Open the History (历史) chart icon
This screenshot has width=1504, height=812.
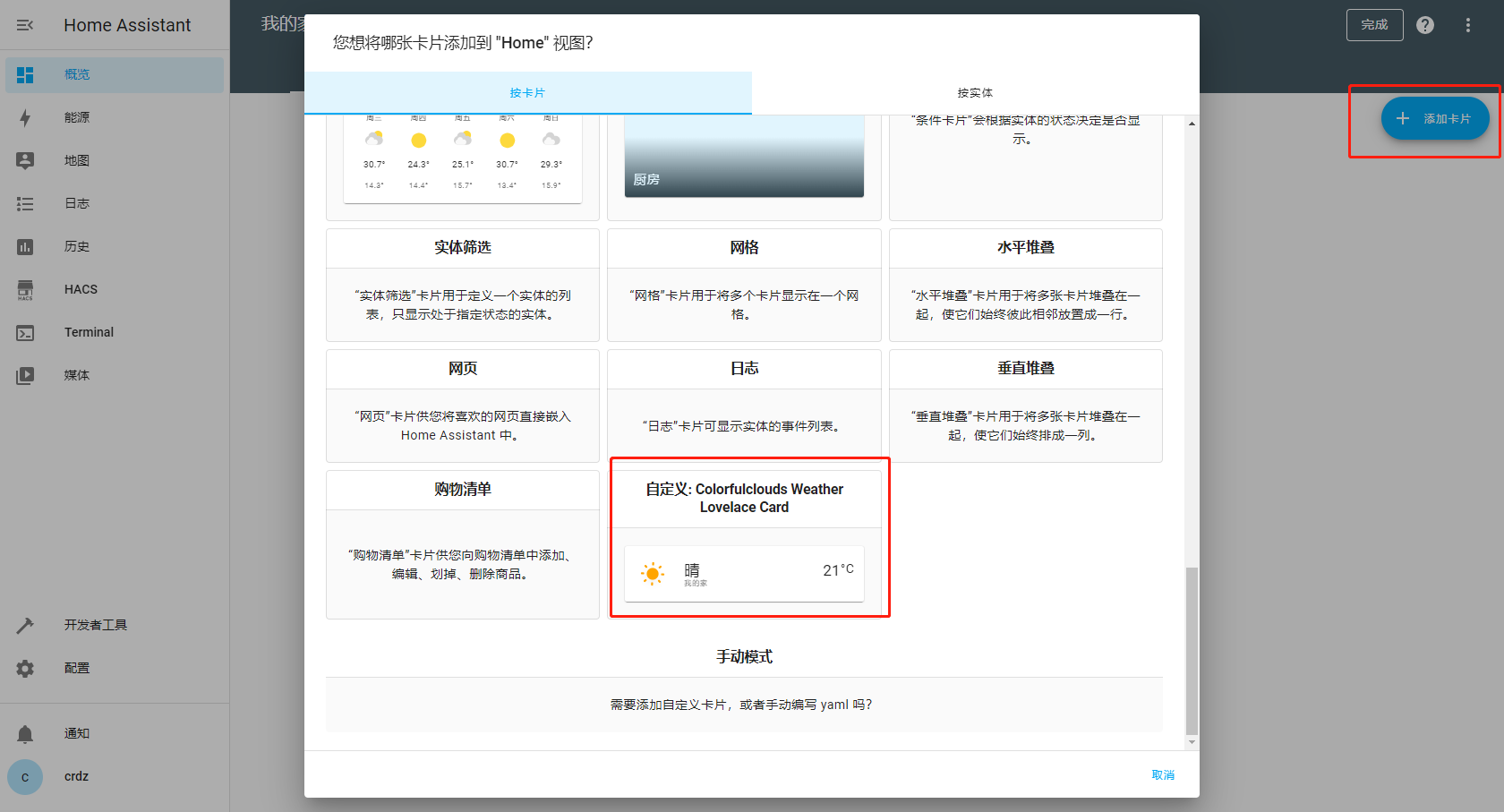(x=25, y=247)
